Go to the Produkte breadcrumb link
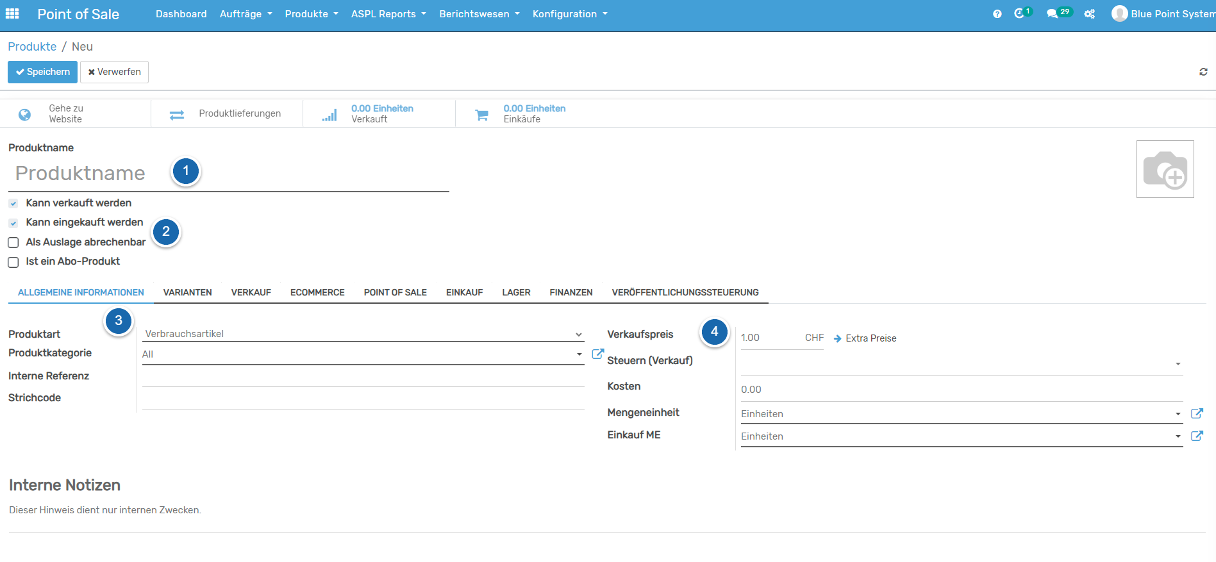Screen dimensions: 1216x562 tap(32, 47)
